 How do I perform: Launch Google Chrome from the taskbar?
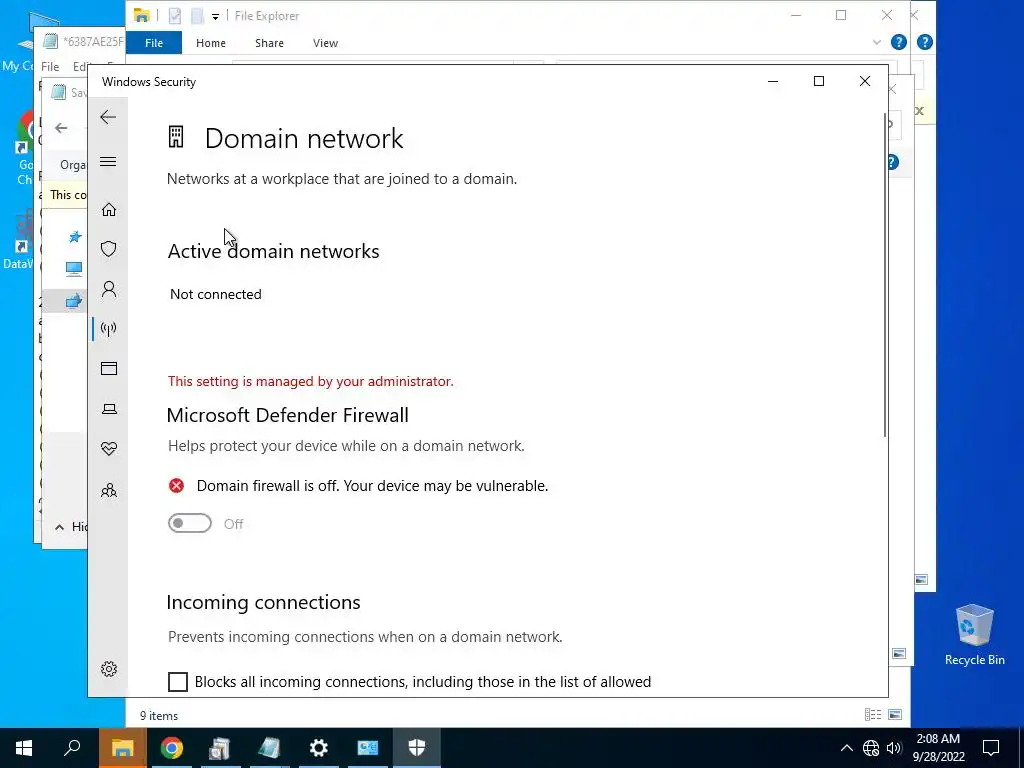click(172, 748)
